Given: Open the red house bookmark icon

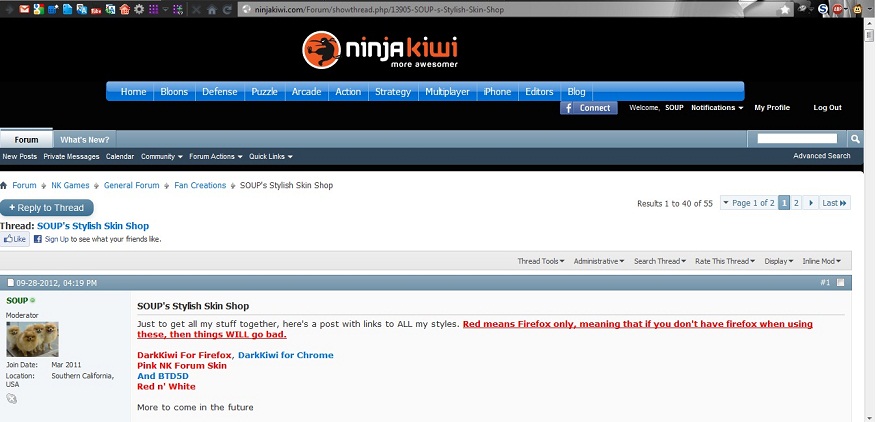Looking at the screenshot, I should pos(125,10).
